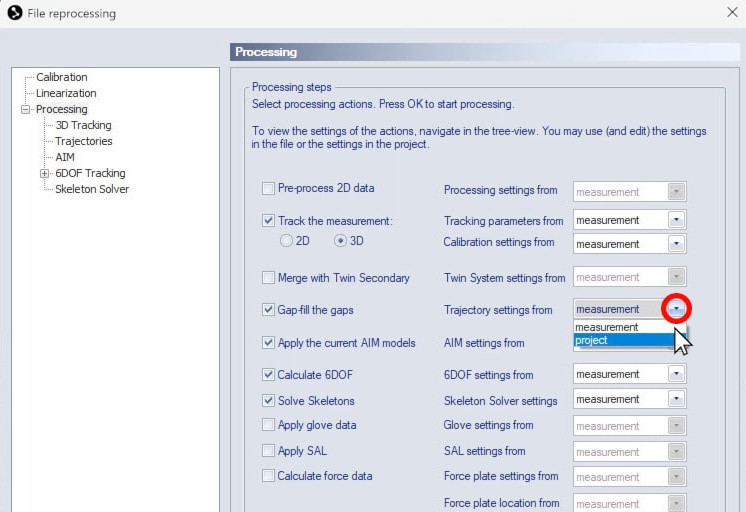
Task: Open the 6DOF settings from dropdown
Action: click(676, 374)
